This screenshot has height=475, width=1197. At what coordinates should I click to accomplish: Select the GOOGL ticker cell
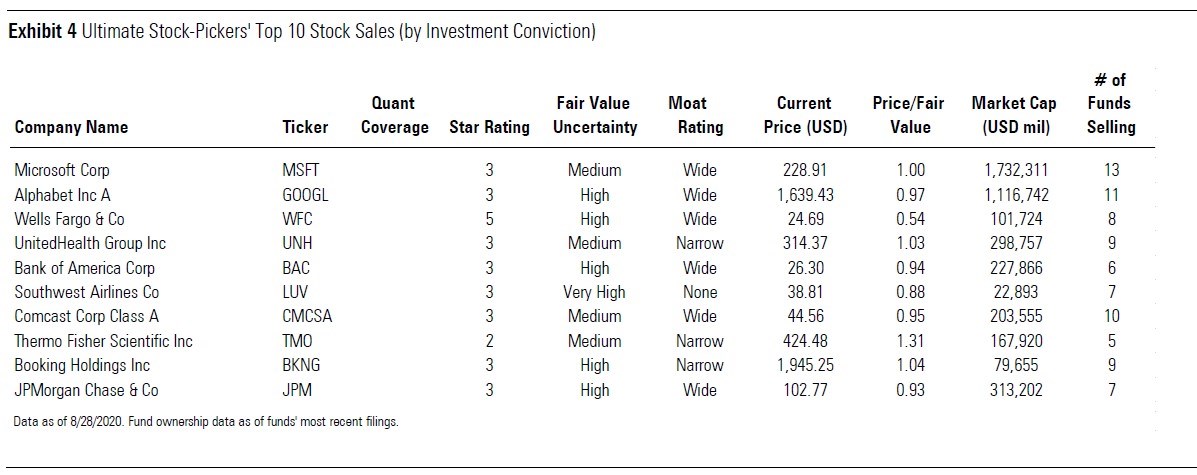(305, 195)
